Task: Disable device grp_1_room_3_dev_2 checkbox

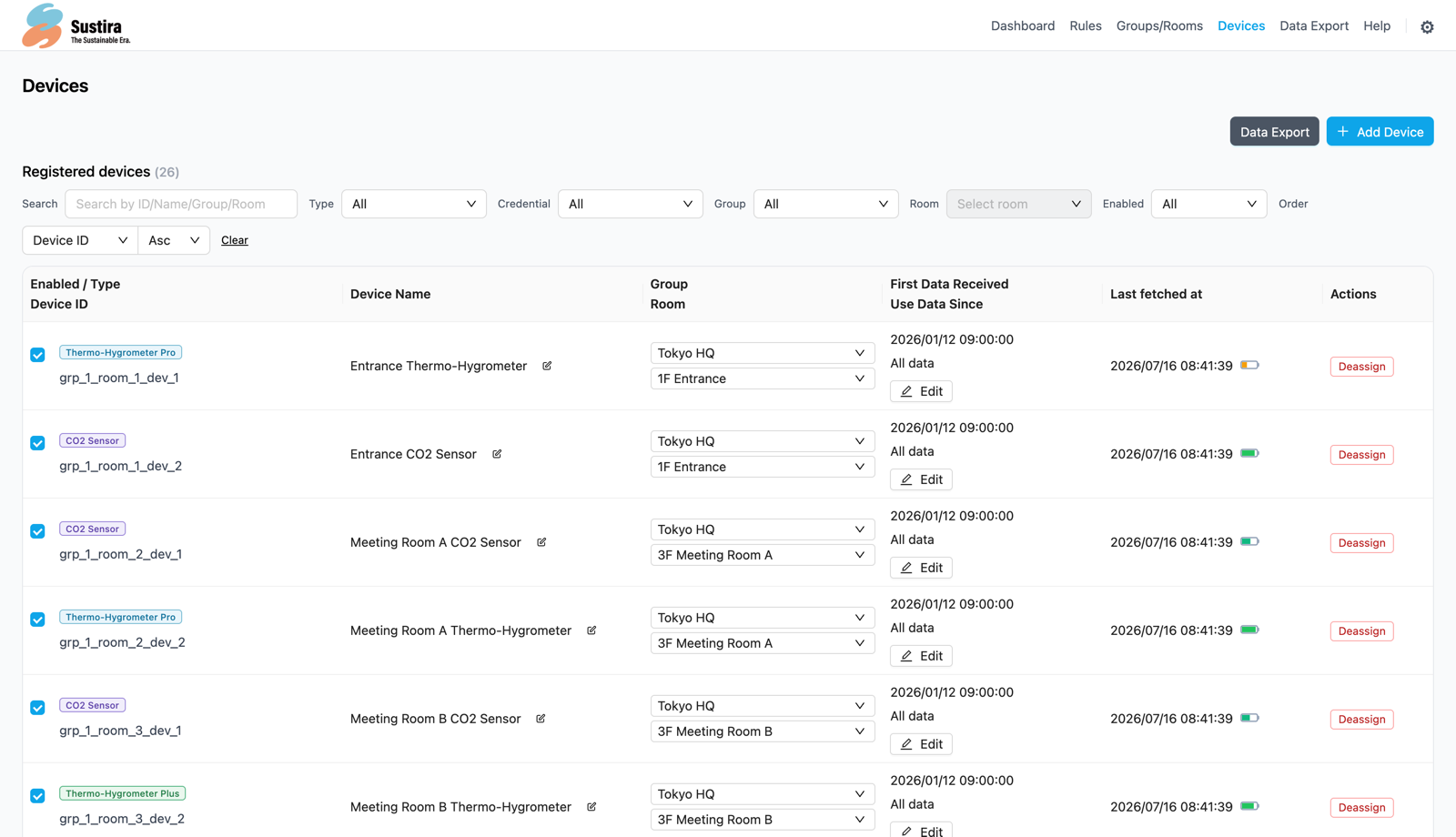Action: [x=37, y=796]
